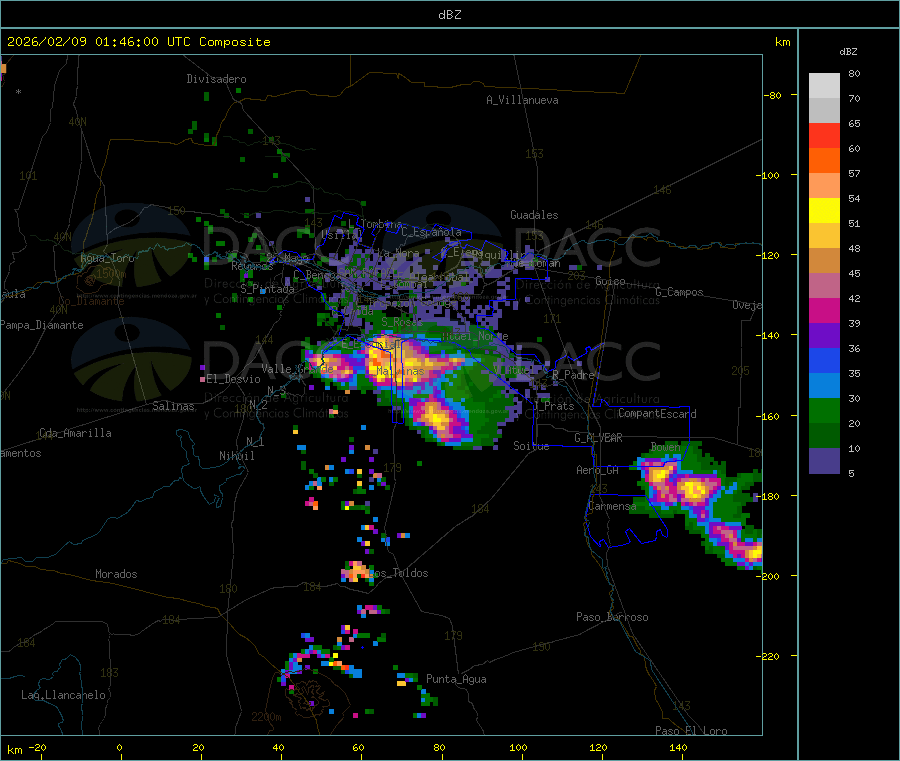Select the yellow 54 dBZ legend swatch
900x761 pixels.
click(824, 211)
